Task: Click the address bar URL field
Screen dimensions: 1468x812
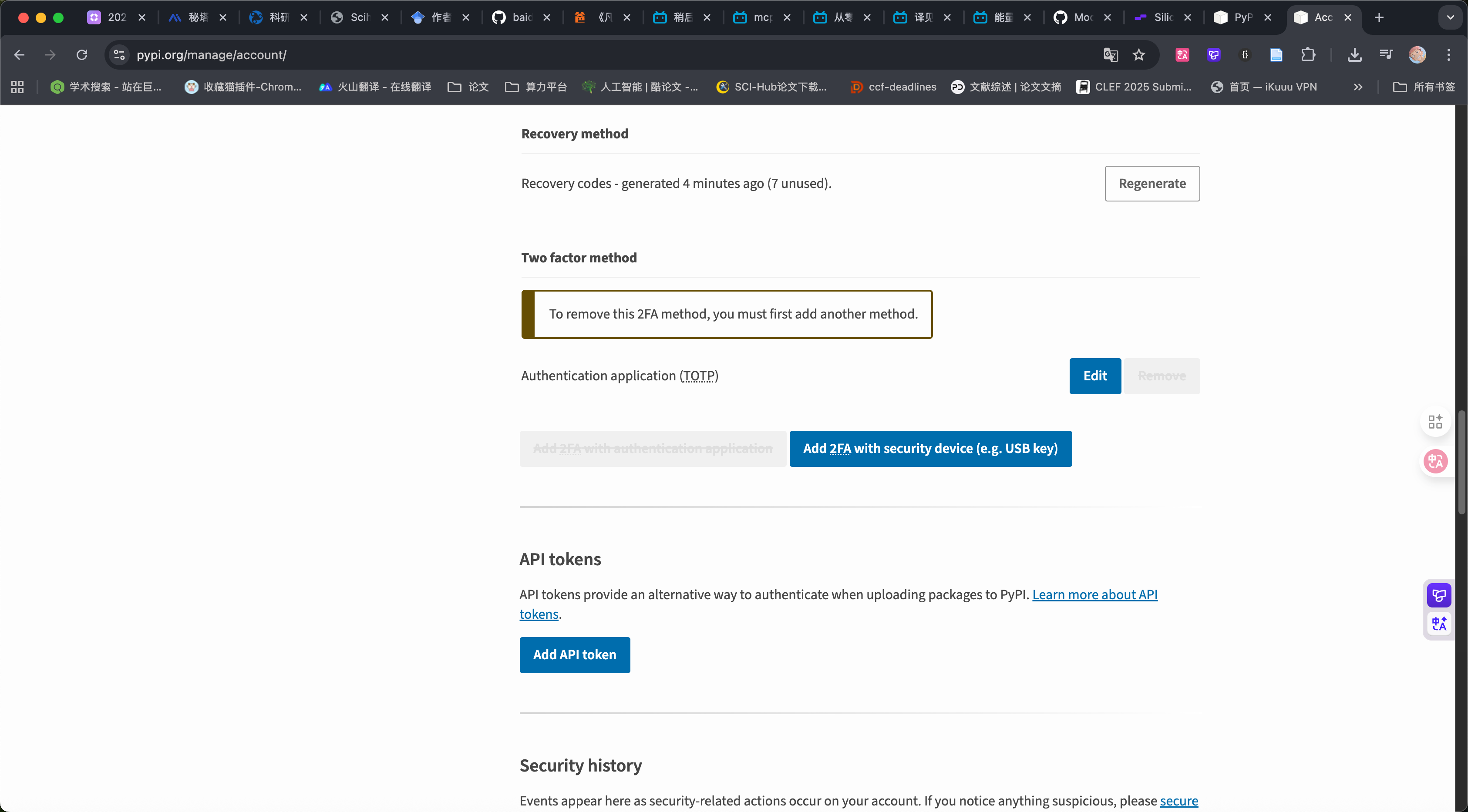Action: pyautogui.click(x=604, y=55)
